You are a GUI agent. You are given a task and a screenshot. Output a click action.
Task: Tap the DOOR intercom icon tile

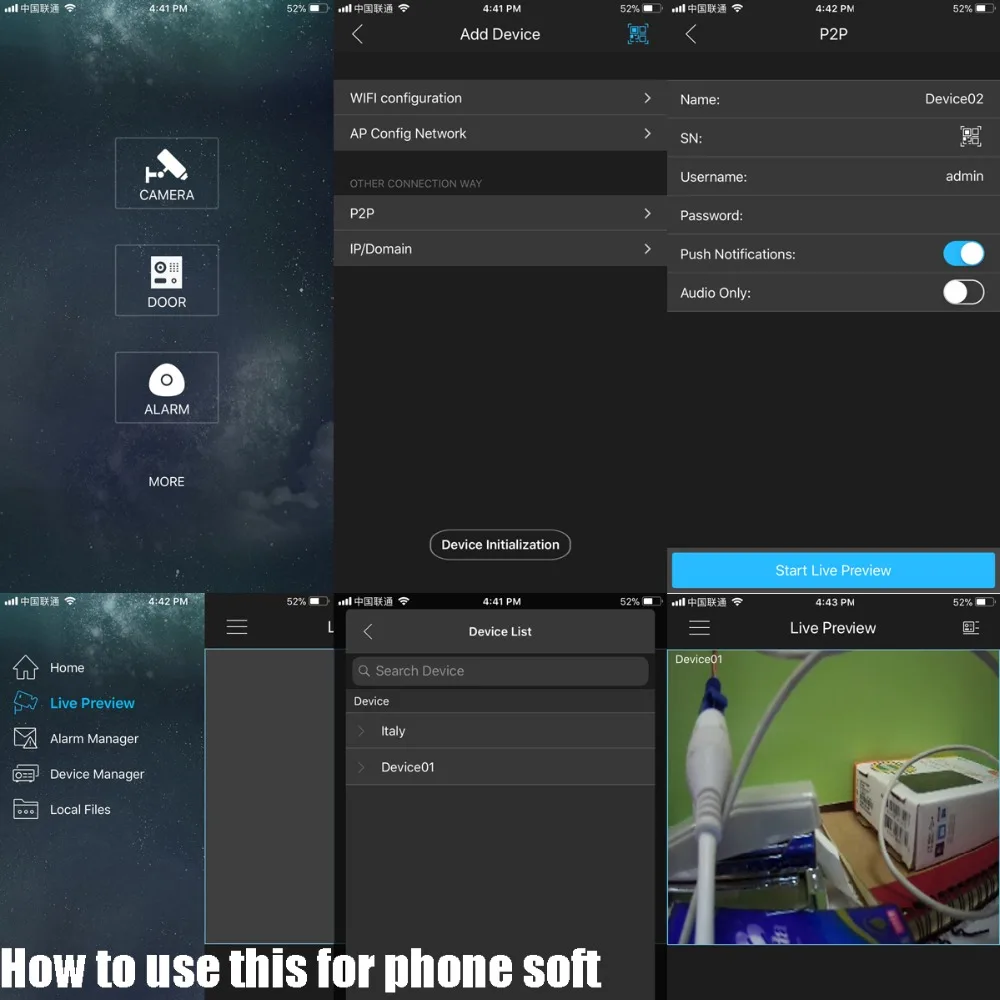[x=166, y=280]
